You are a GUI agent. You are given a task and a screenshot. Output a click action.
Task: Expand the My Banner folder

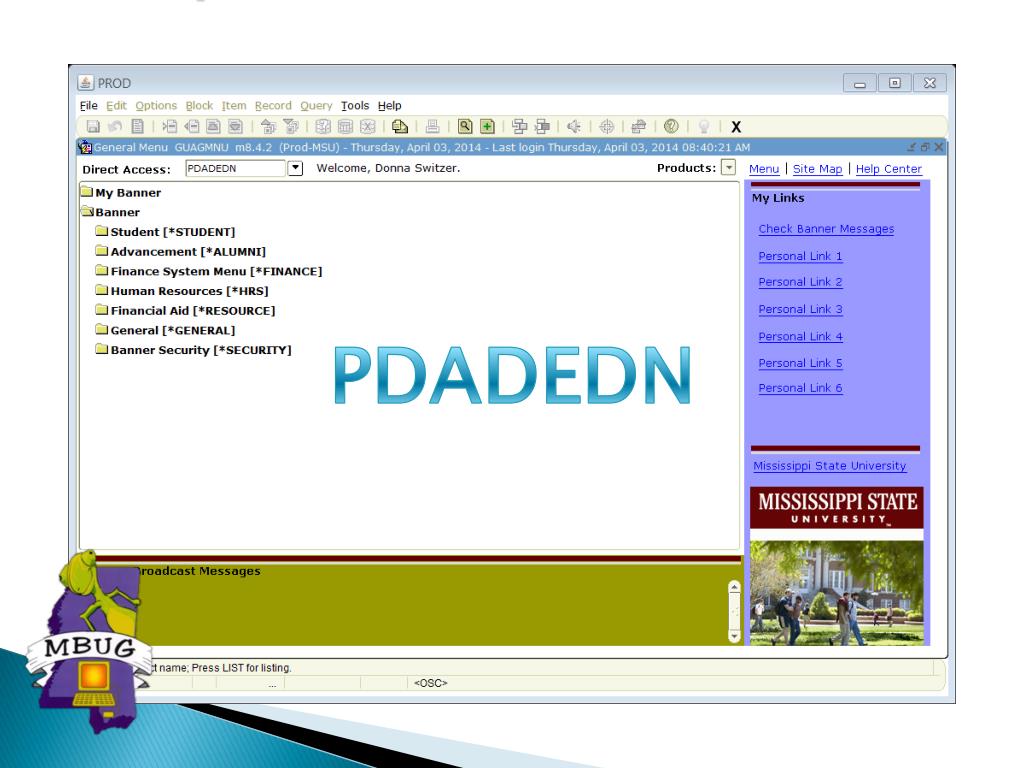(86, 193)
